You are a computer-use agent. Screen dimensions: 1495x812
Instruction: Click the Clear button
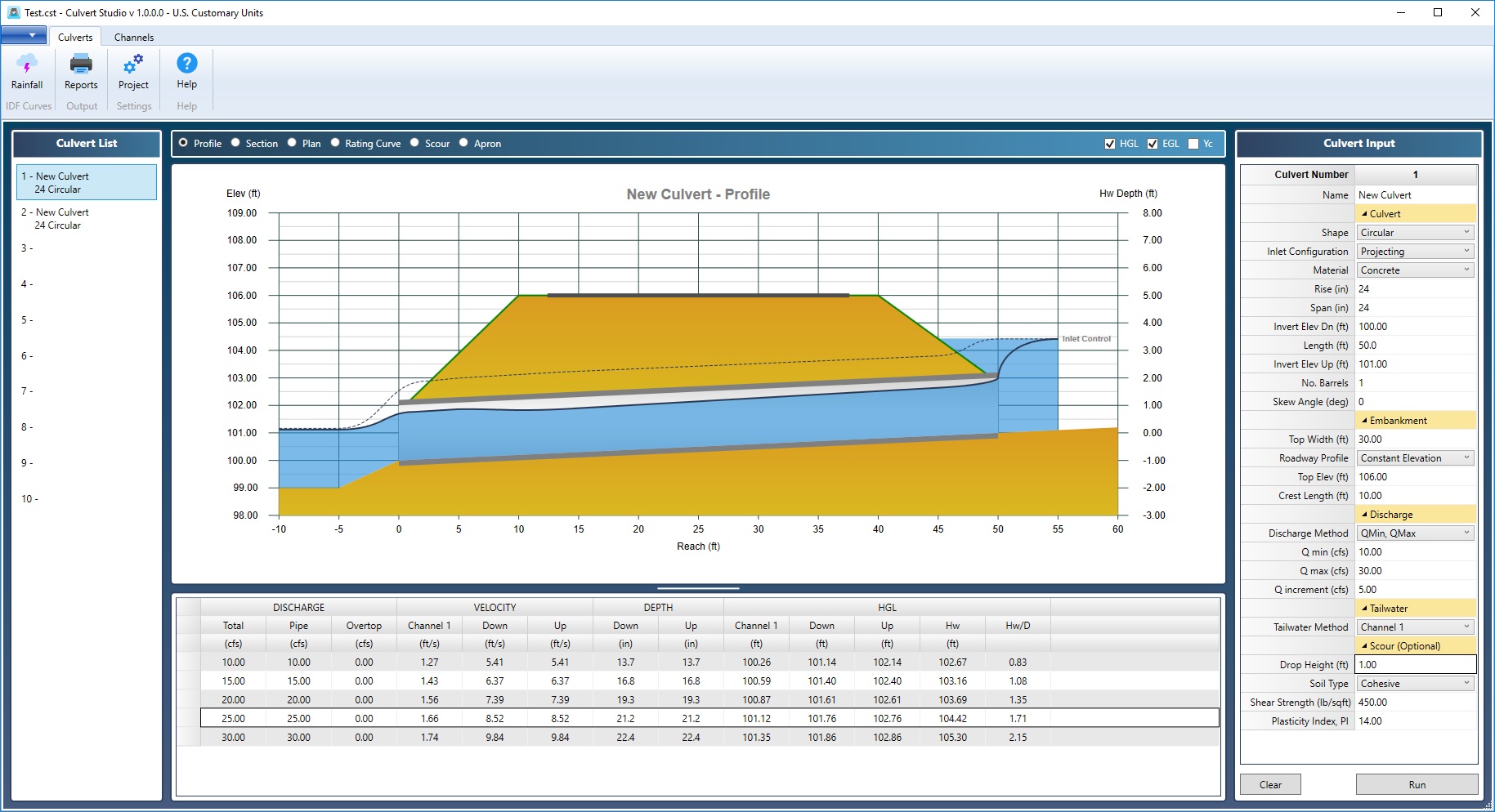[x=1270, y=783]
